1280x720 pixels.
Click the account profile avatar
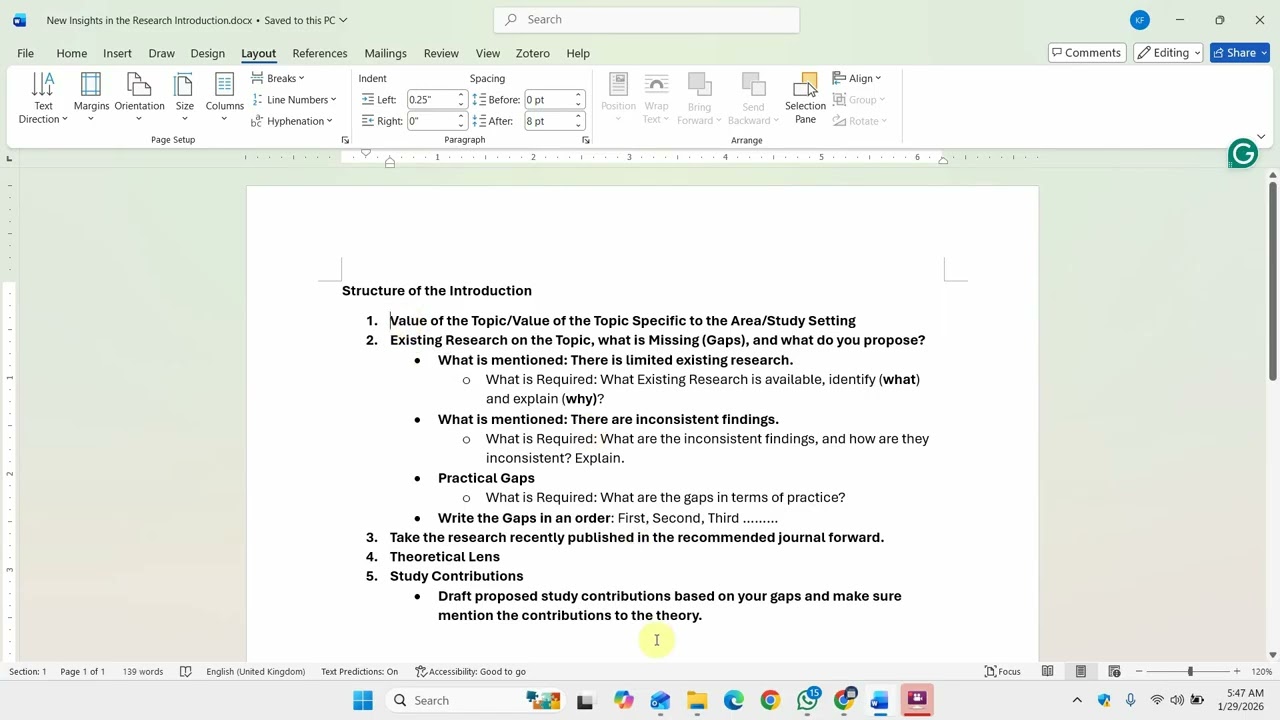click(1140, 20)
